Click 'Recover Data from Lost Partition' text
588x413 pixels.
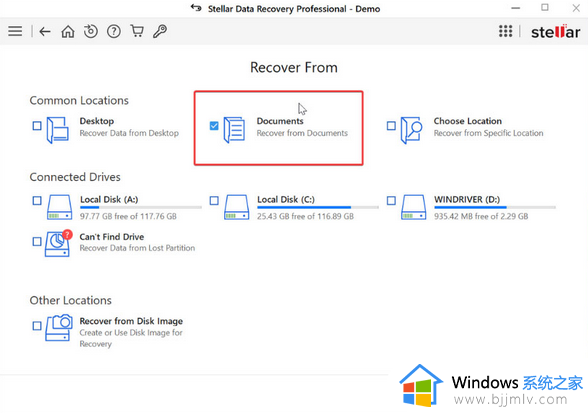coord(137,248)
